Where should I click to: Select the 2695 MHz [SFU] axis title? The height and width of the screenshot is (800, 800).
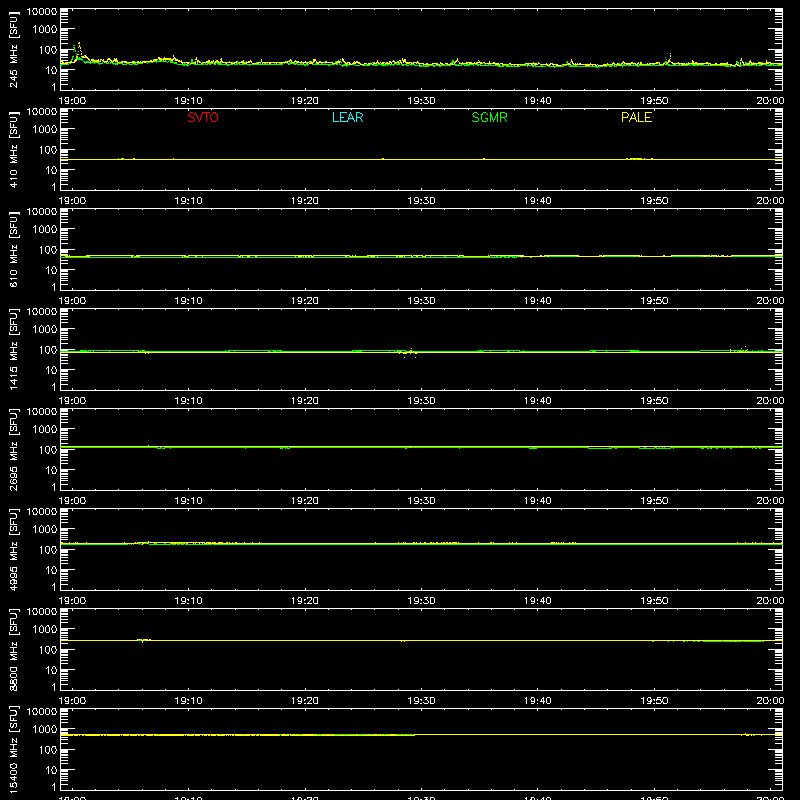tap(13, 449)
